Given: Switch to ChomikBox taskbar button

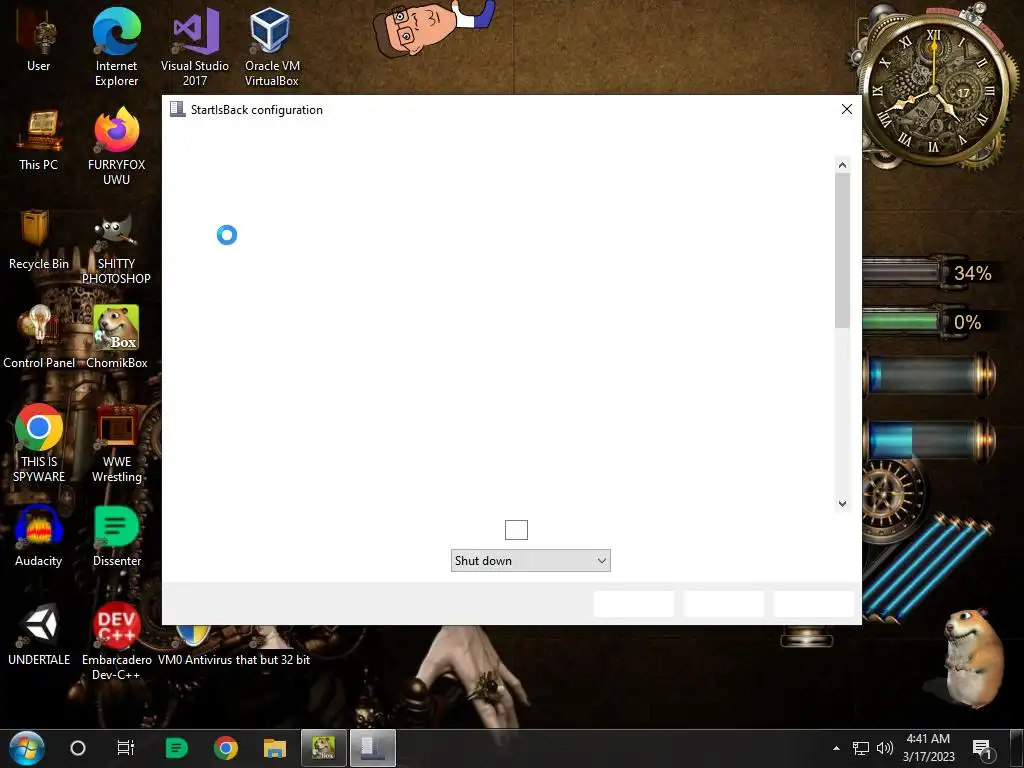Looking at the screenshot, I should pos(324,748).
